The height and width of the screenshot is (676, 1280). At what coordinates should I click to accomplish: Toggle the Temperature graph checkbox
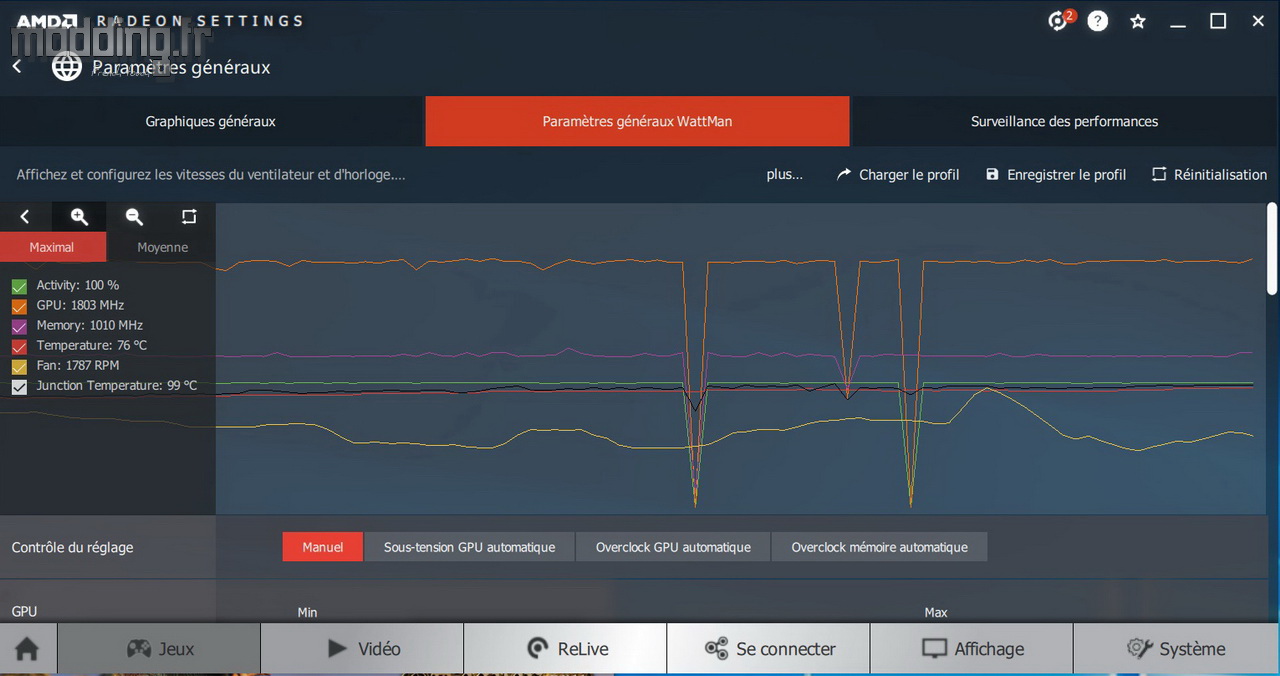point(19,346)
